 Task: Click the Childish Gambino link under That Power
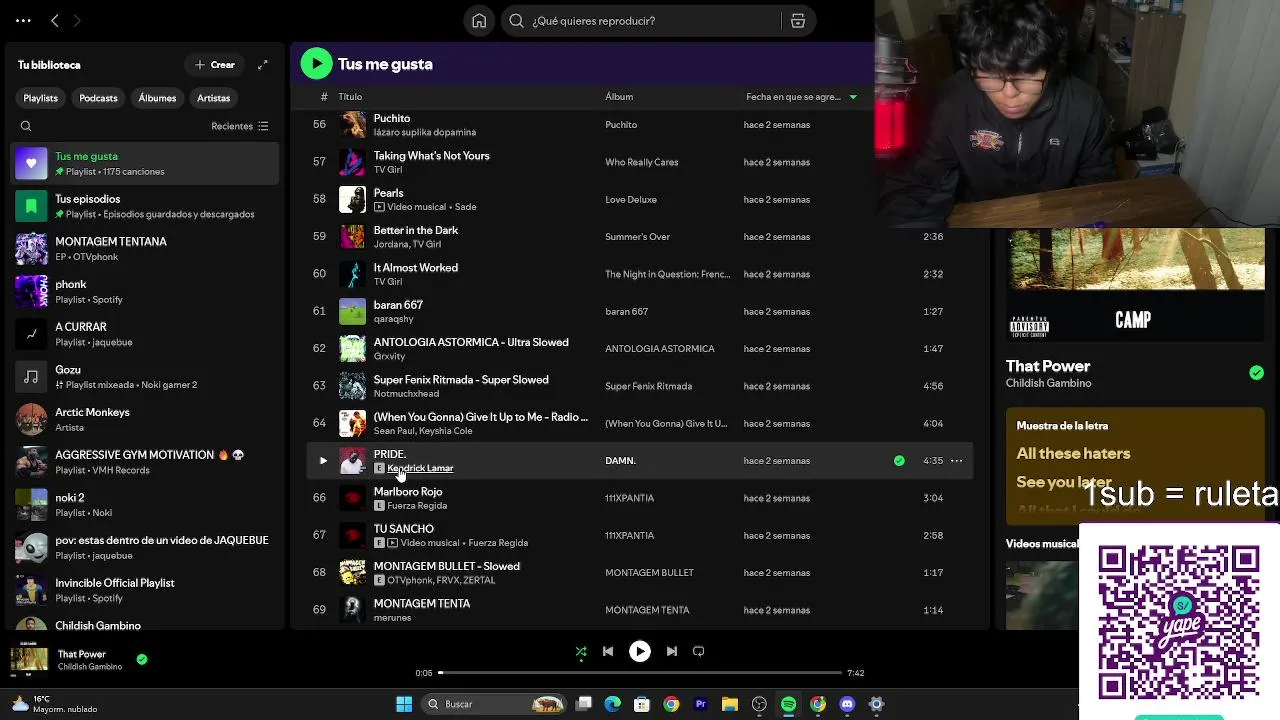click(x=1048, y=383)
